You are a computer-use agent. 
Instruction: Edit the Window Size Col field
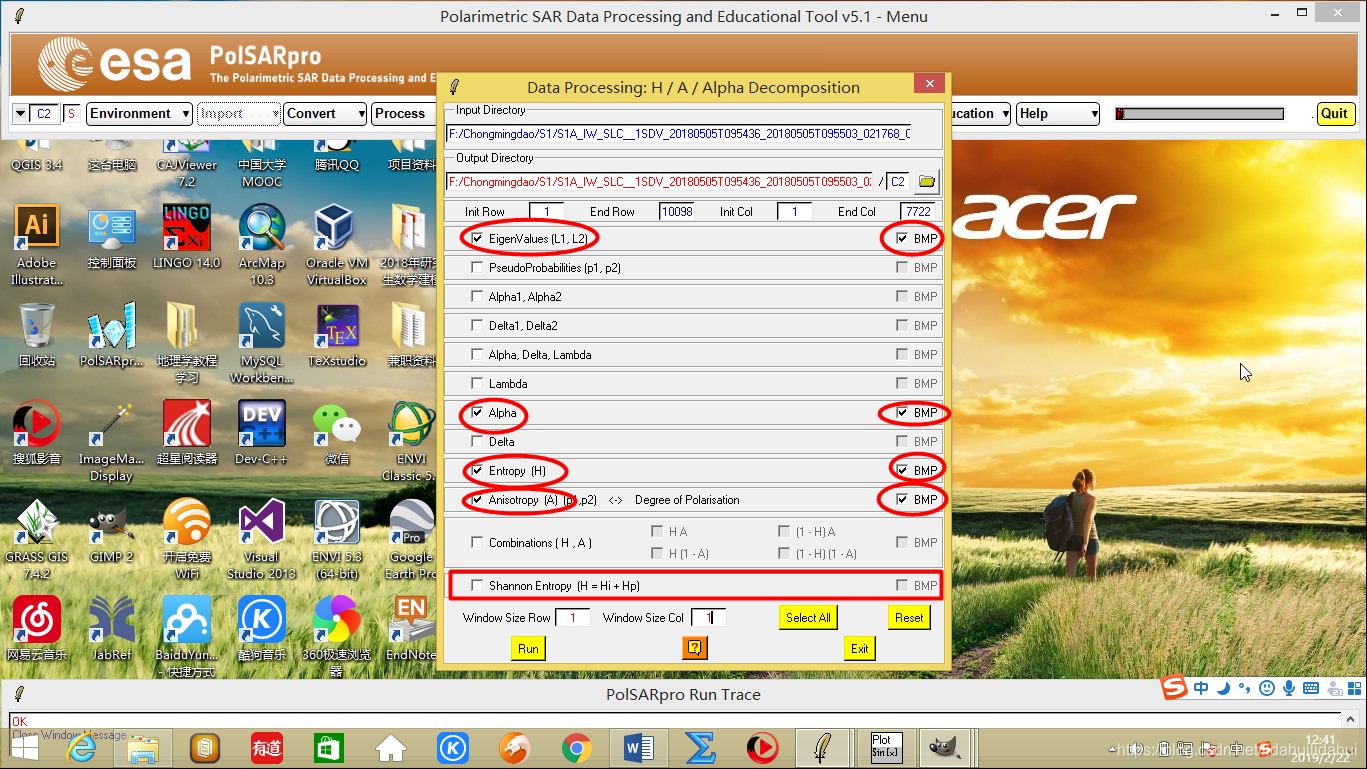pyautogui.click(x=708, y=618)
